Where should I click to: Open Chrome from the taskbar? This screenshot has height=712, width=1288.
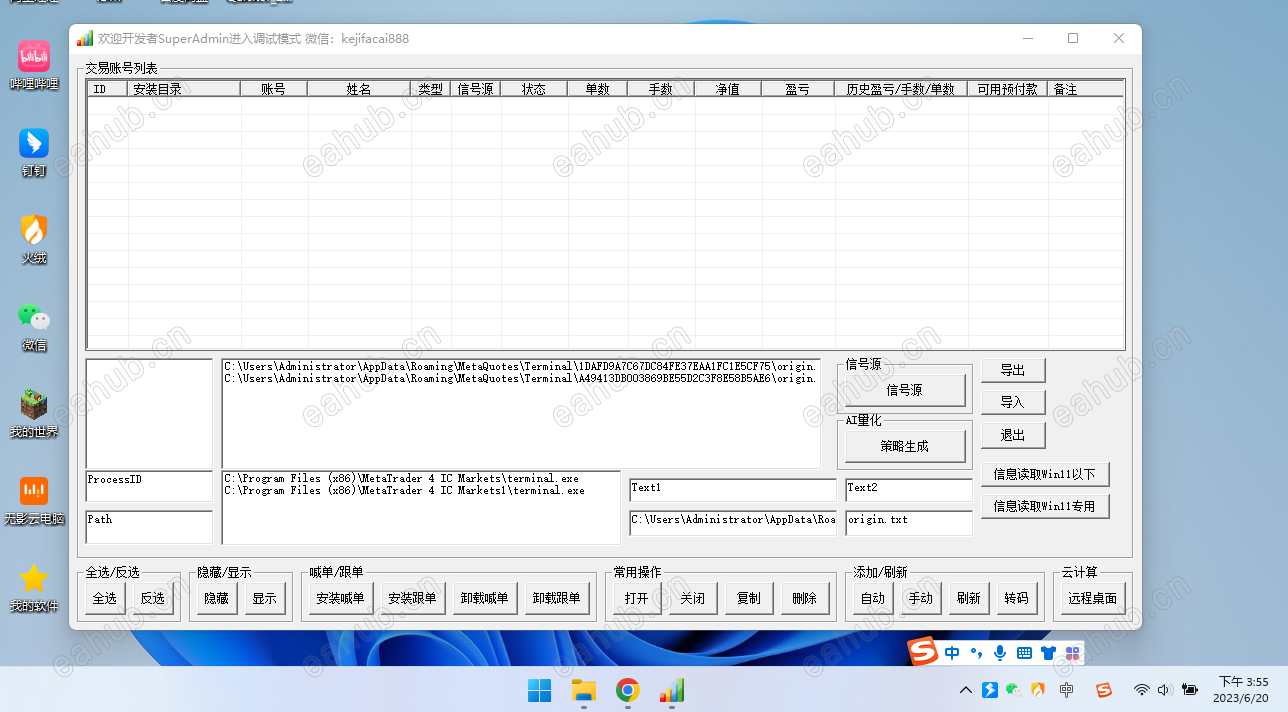627,690
